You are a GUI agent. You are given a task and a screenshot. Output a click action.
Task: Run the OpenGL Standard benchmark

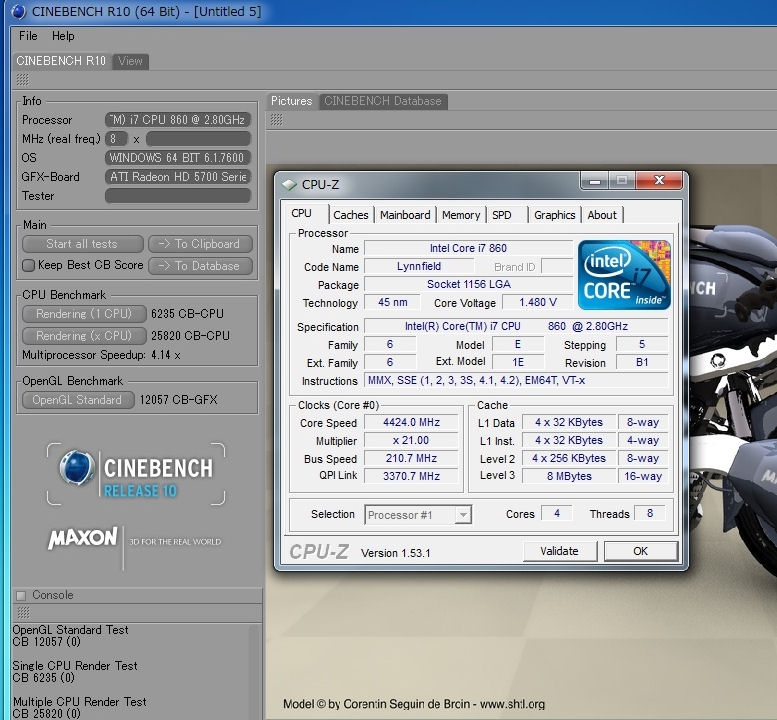tap(78, 400)
